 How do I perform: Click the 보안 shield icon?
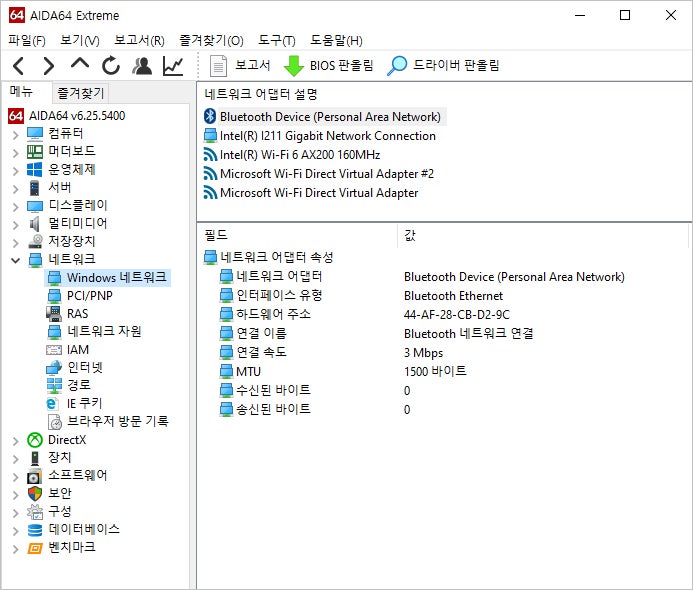[x=34, y=493]
